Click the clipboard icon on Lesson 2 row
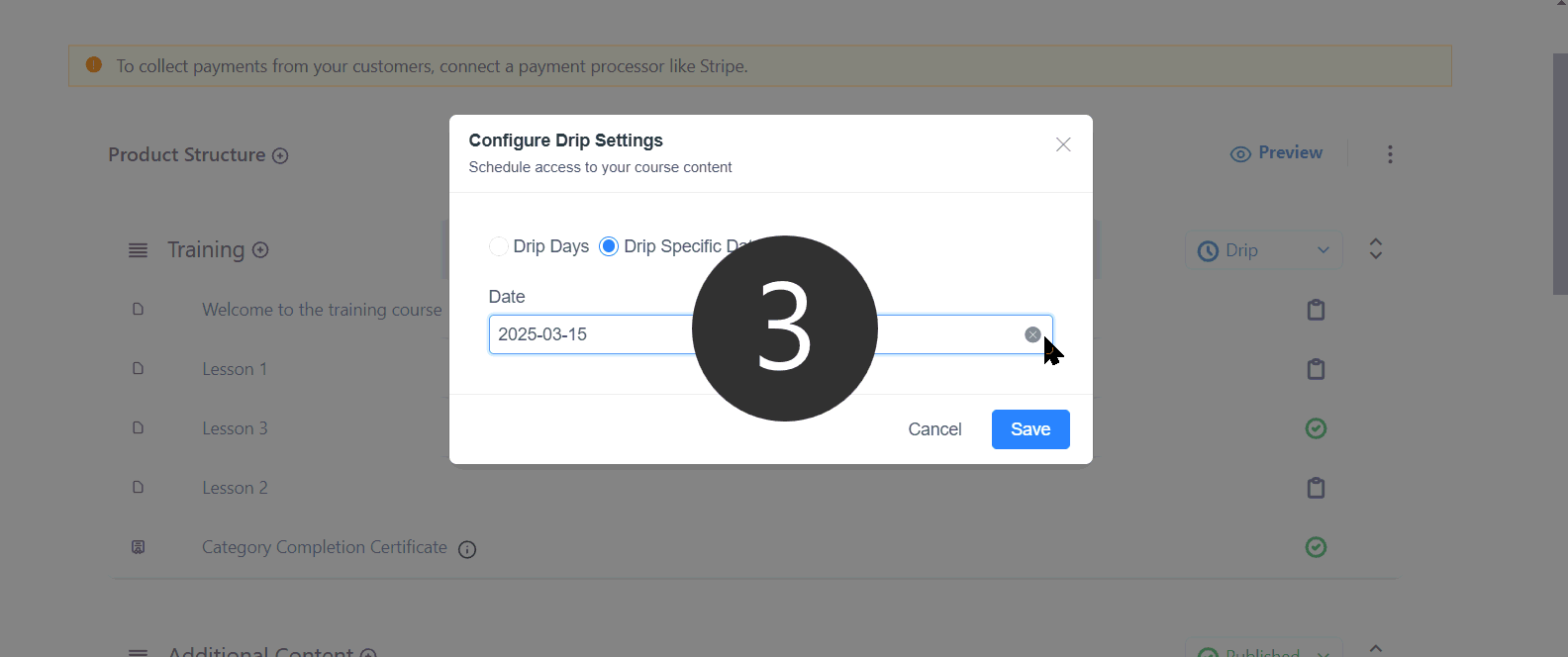Image resolution: width=1568 pixels, height=657 pixels. coord(1316,488)
